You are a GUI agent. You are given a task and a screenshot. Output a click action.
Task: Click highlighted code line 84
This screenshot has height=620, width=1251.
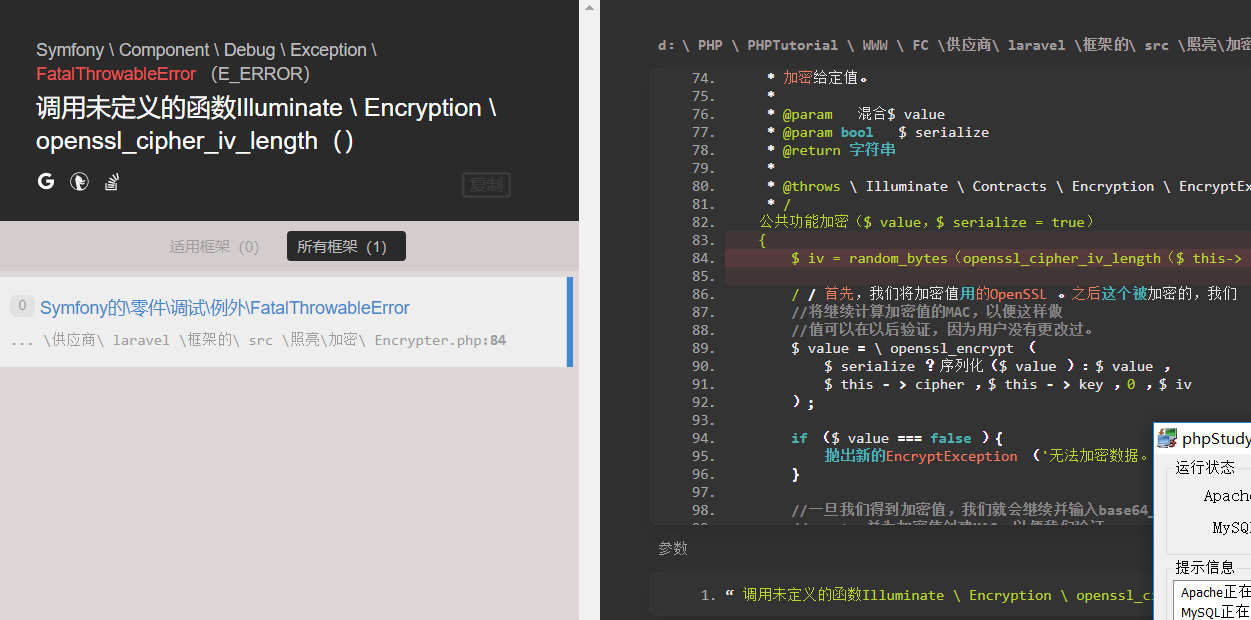pyautogui.click(x=987, y=258)
